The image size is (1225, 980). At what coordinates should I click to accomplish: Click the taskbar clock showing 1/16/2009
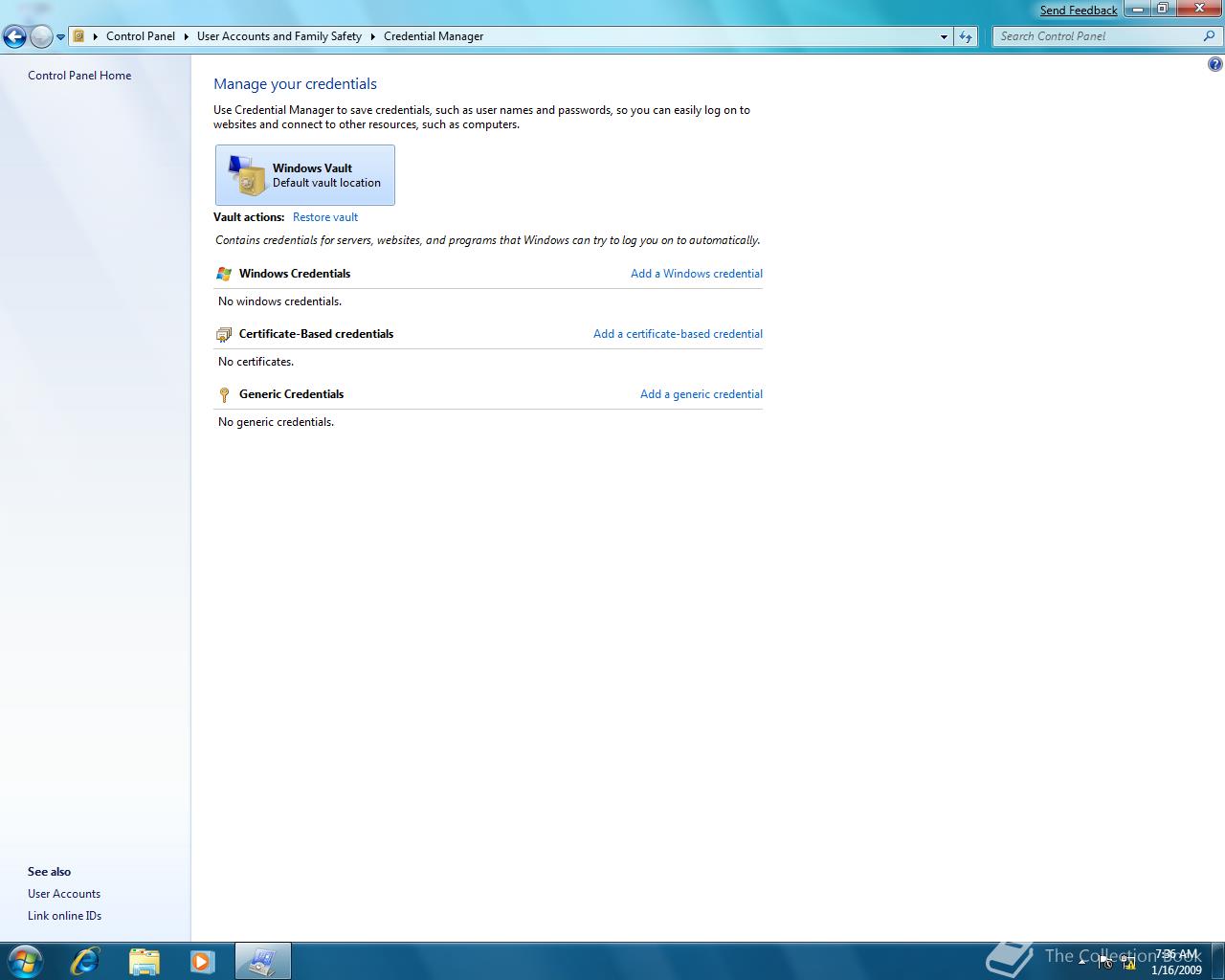click(x=1176, y=962)
